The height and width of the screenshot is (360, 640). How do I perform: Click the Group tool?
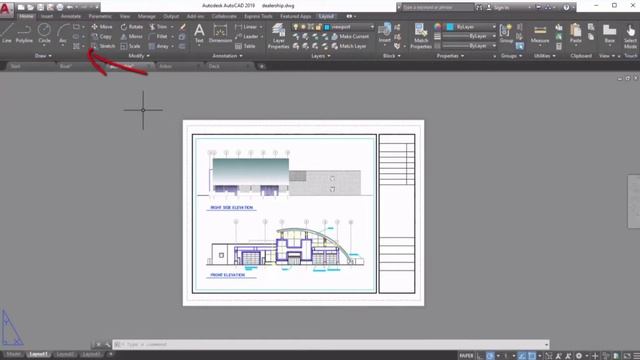click(x=506, y=33)
